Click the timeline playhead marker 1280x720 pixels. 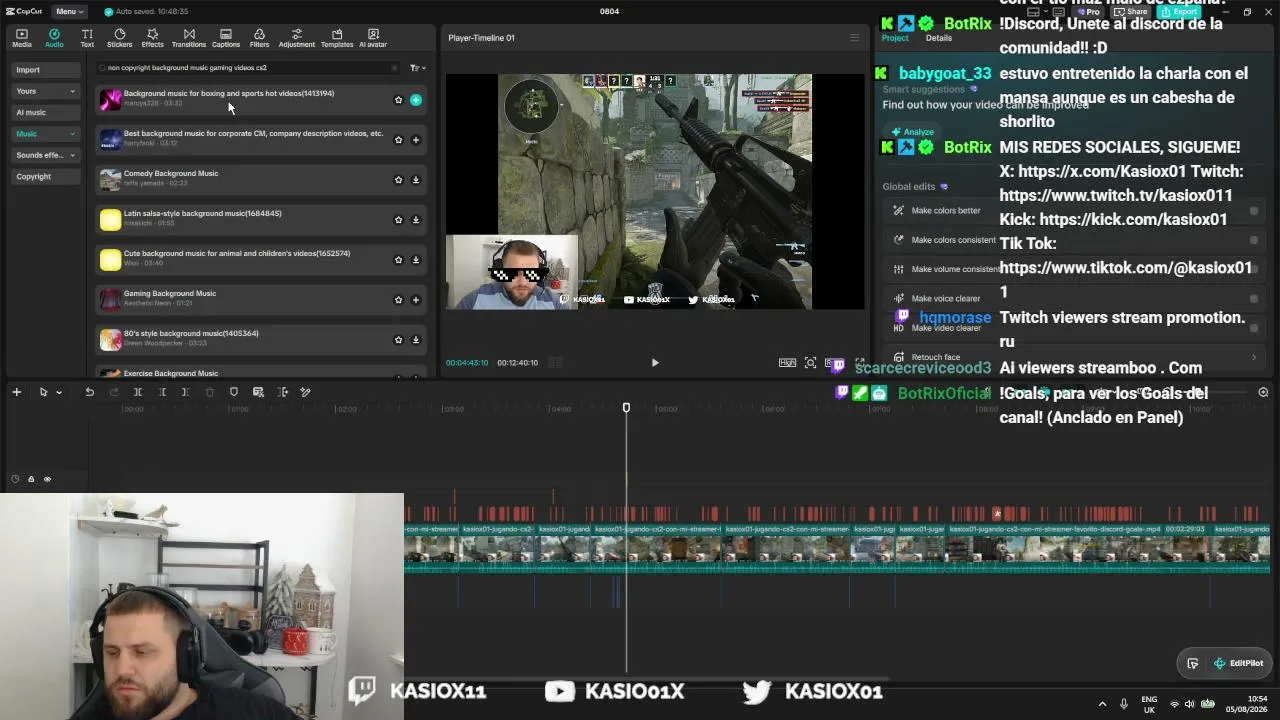626,408
